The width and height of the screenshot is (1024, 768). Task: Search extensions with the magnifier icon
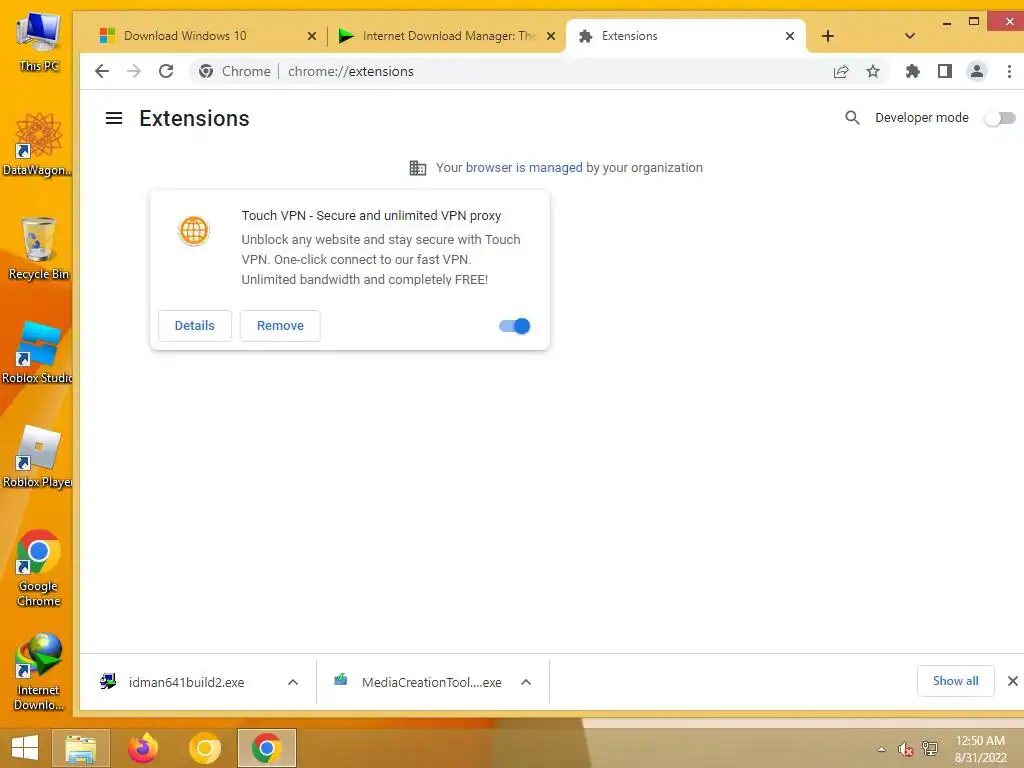(852, 118)
